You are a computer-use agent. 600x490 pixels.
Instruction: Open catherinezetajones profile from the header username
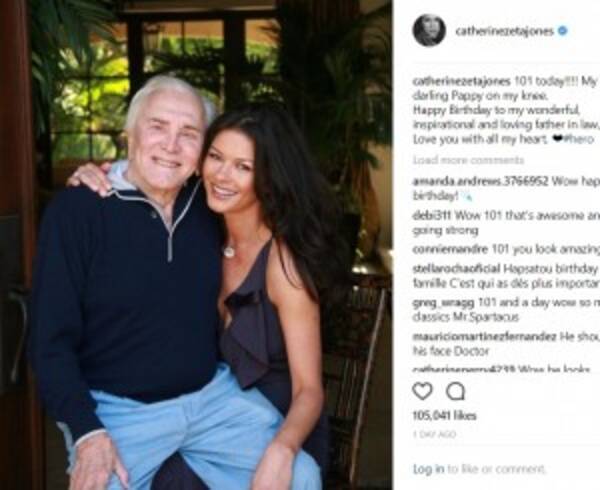point(505,31)
